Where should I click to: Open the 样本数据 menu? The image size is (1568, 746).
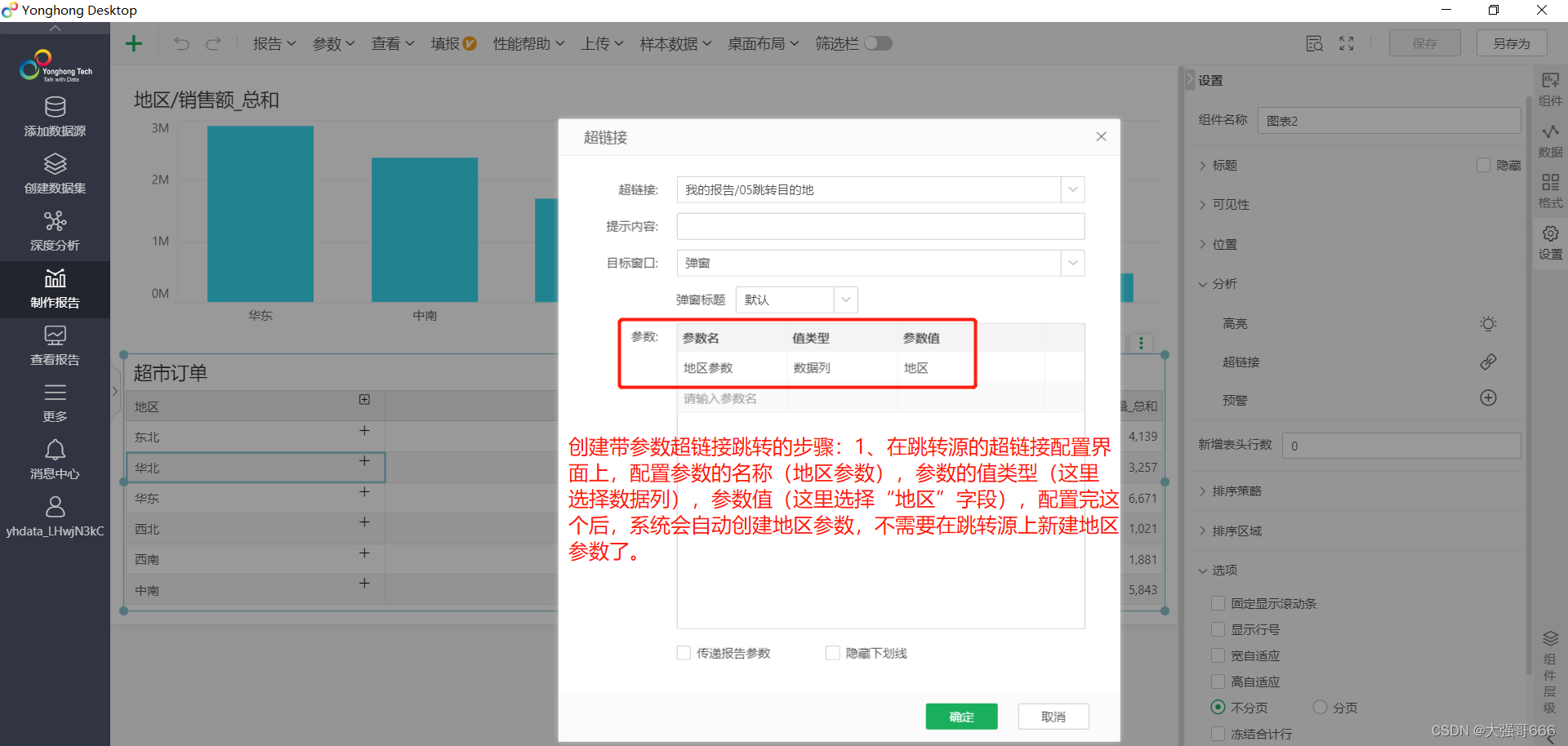click(675, 43)
